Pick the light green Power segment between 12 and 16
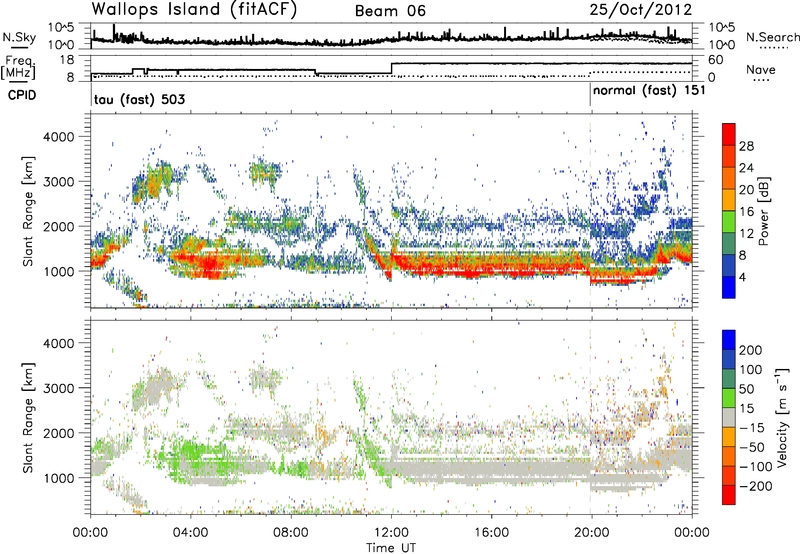The image size is (800, 554). [x=729, y=222]
